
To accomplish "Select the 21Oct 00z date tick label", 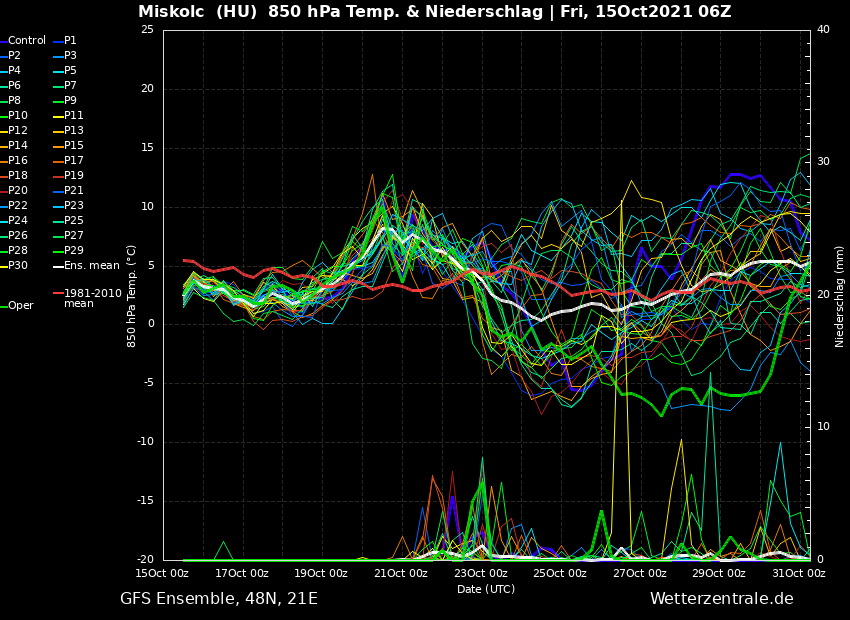I will click(x=401, y=574).
